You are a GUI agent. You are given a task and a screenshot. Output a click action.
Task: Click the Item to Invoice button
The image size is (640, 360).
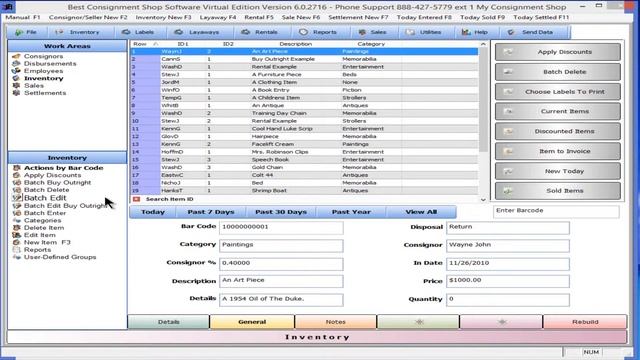pyautogui.click(x=558, y=151)
